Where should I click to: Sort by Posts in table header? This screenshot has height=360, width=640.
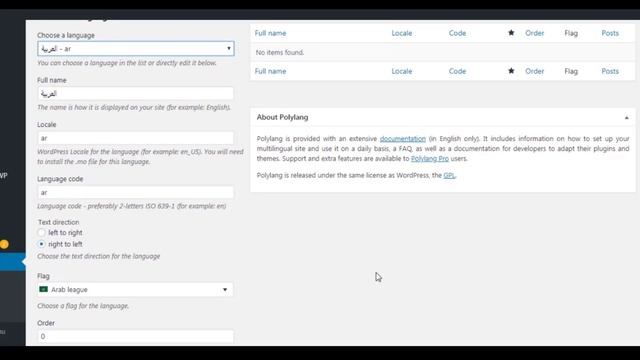coord(610,33)
